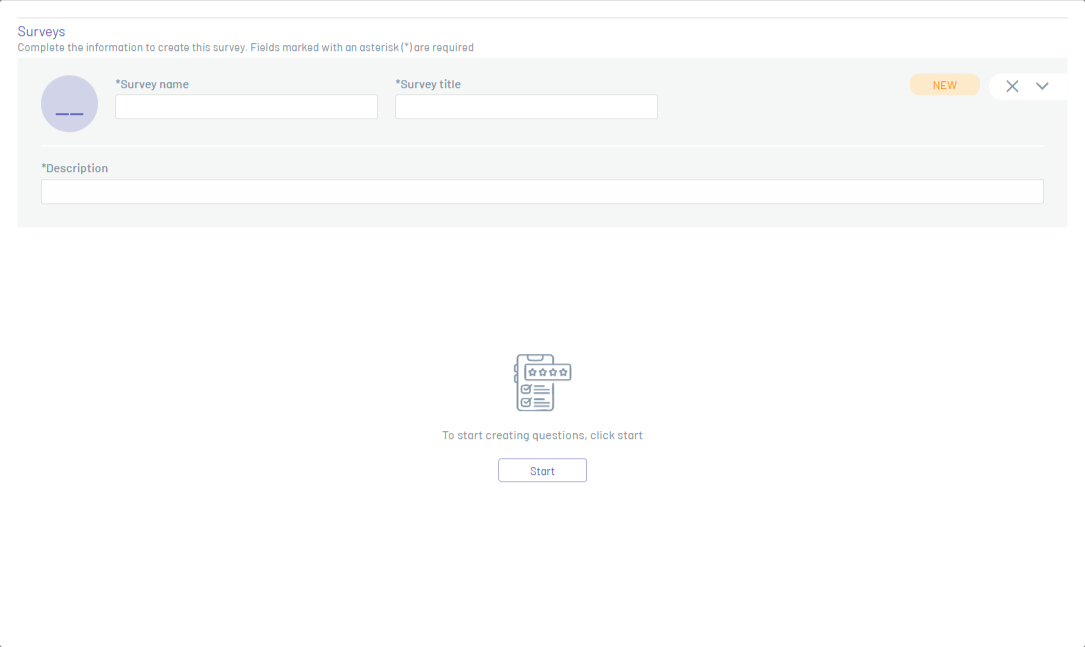Focus the Survey name input field

tap(246, 107)
